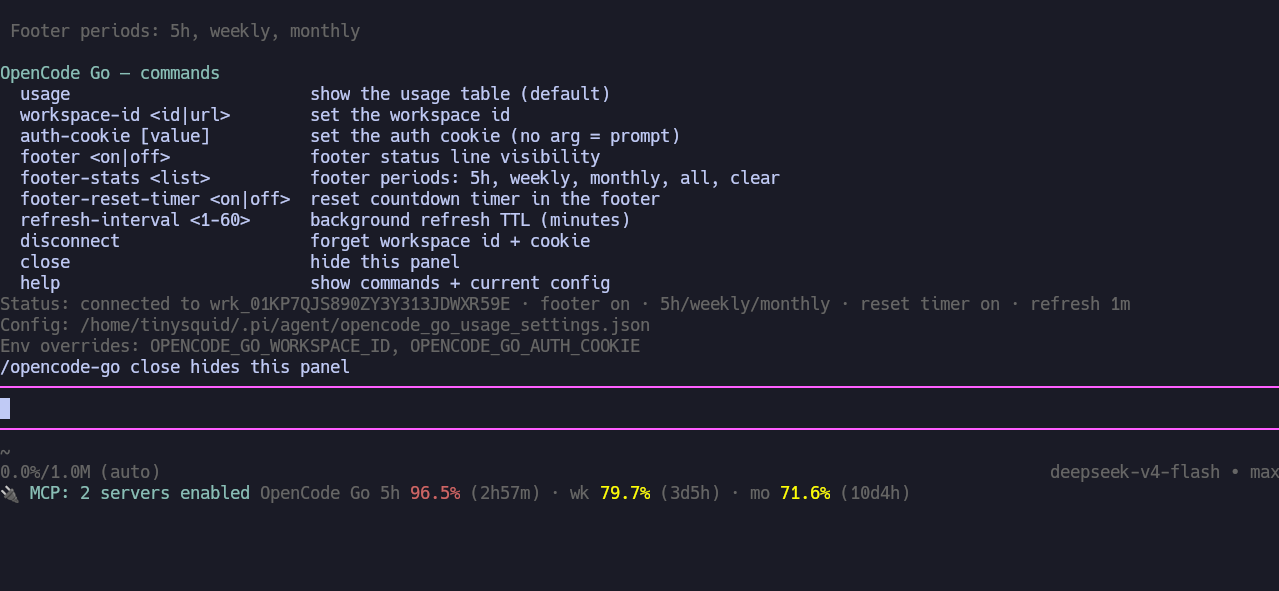
Task: Click the 'Env overrides' line
Action: point(320,346)
